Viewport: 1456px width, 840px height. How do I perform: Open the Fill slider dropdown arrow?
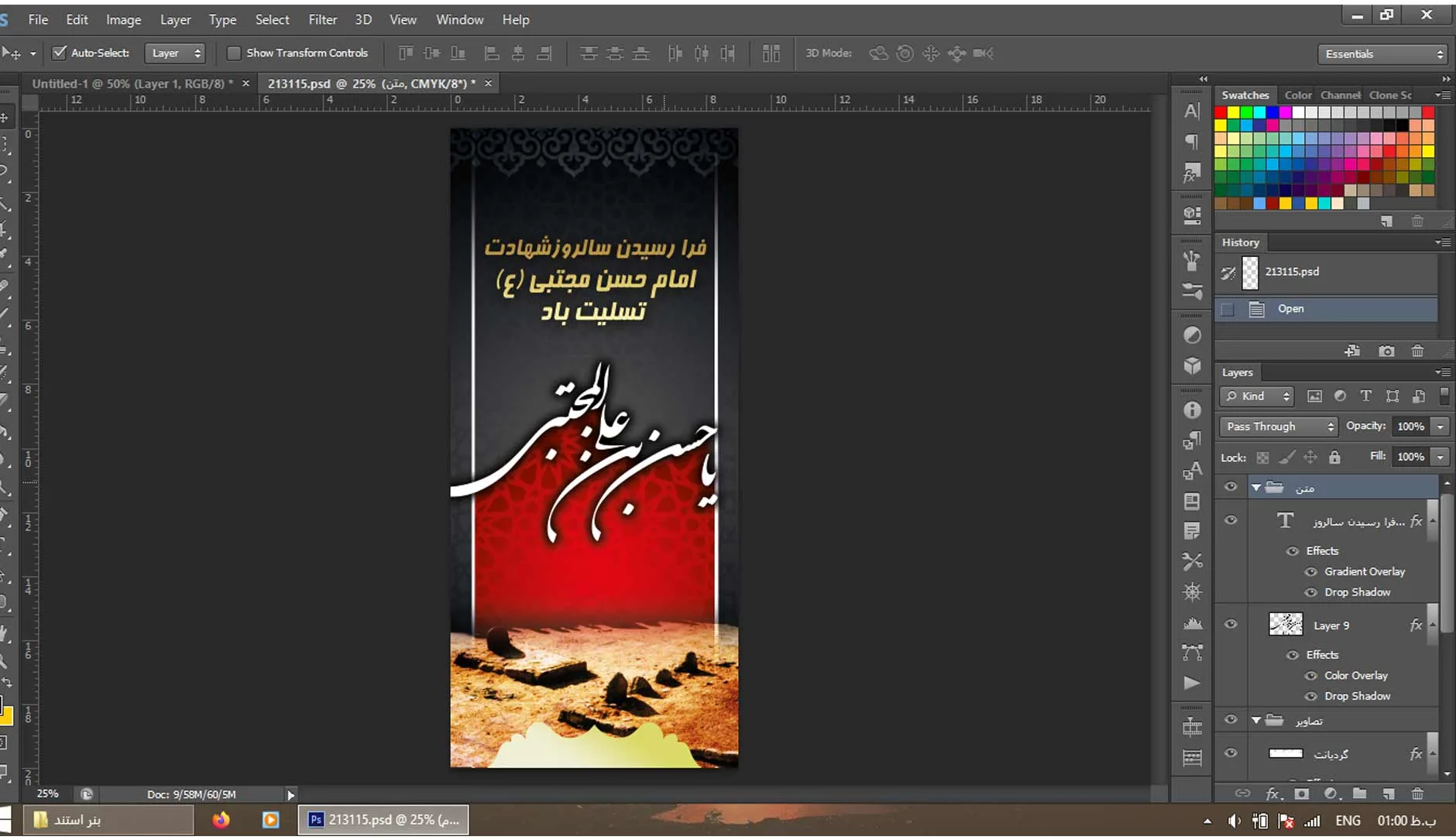(1441, 457)
